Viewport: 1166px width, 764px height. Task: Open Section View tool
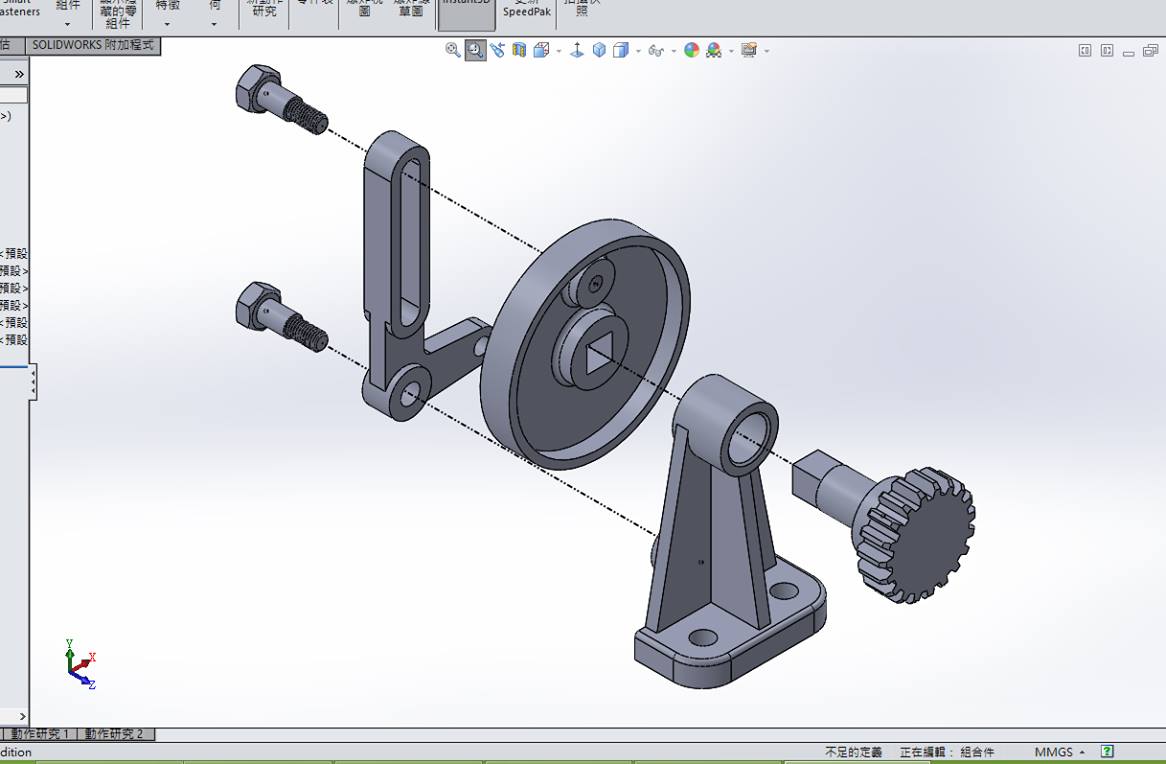point(519,50)
